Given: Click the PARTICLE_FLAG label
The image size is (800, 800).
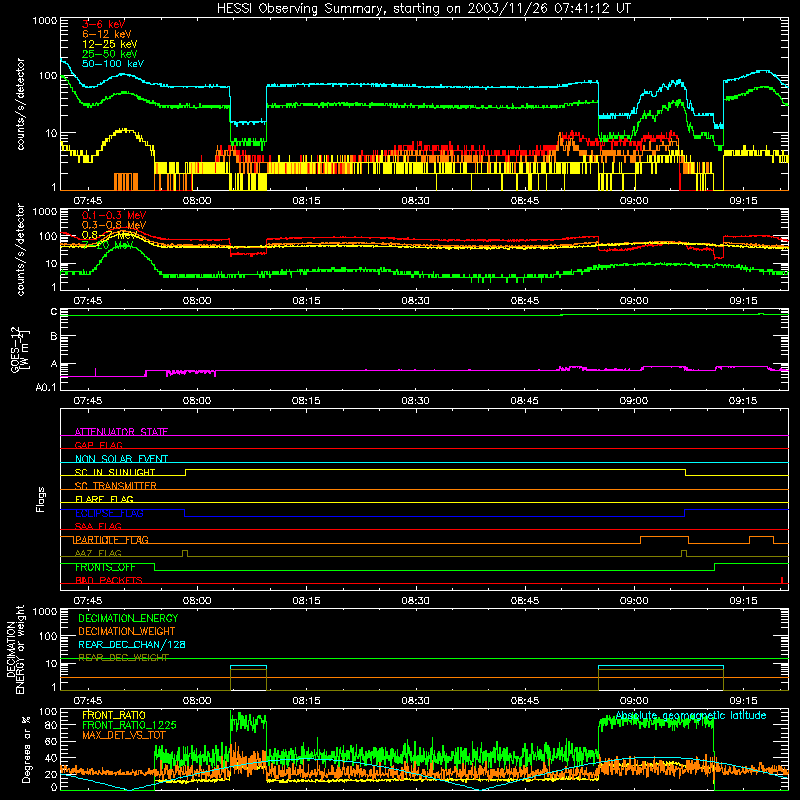Looking at the screenshot, I should 112,540.
